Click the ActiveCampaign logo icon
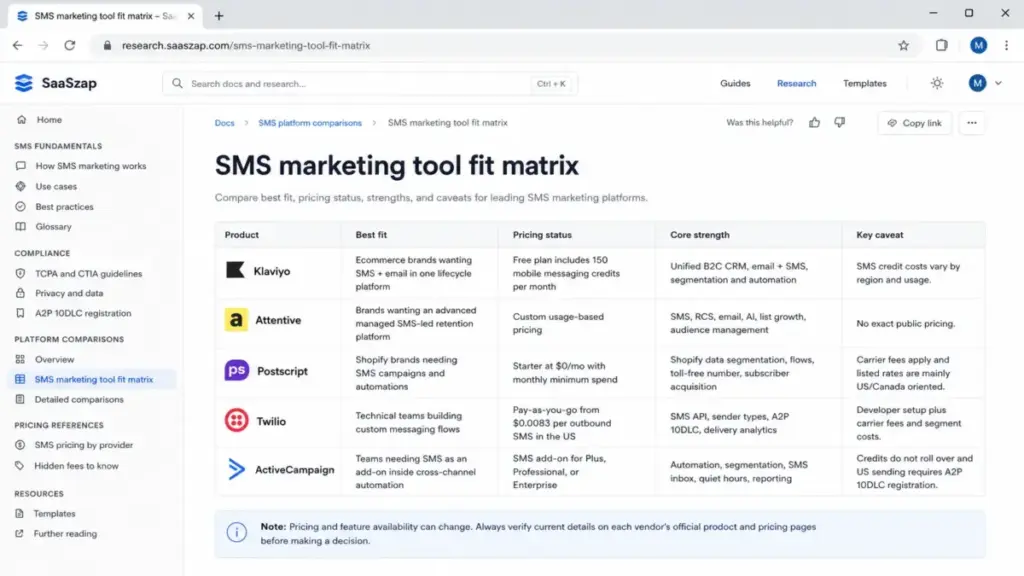The width and height of the screenshot is (1024, 576). coord(236,469)
